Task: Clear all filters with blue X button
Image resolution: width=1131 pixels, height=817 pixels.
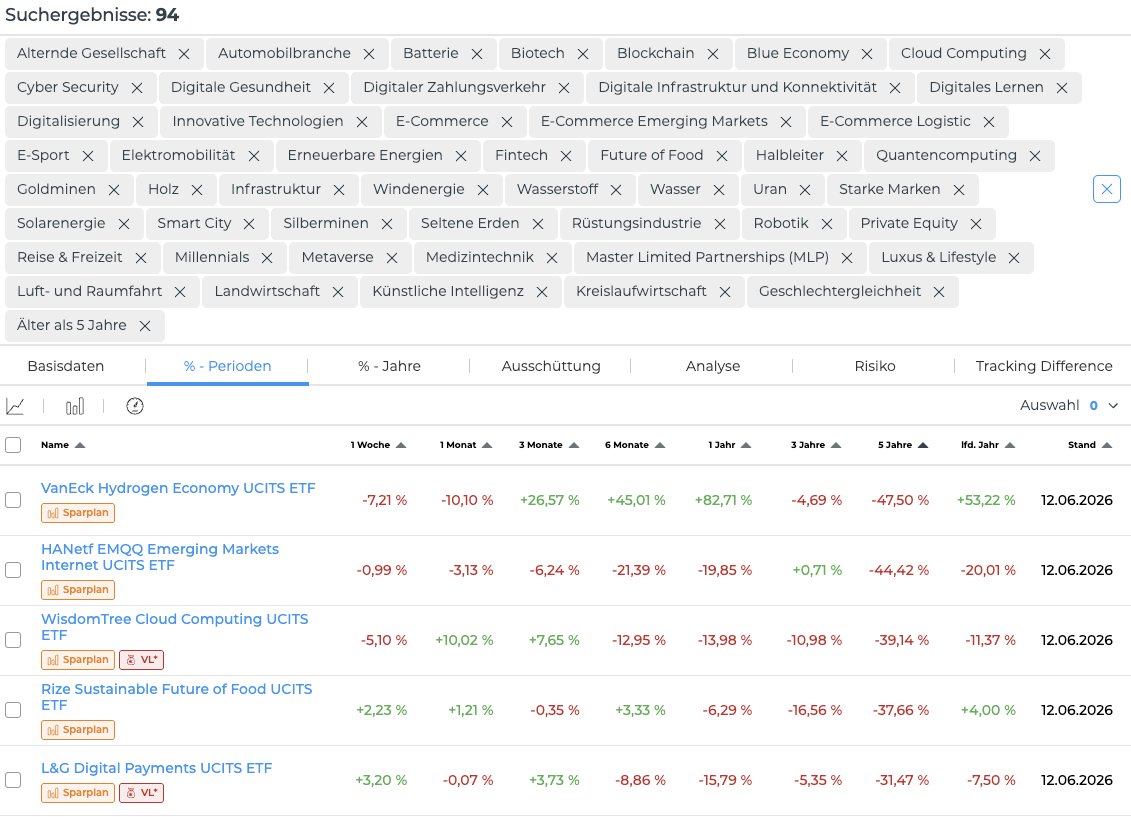Action: point(1106,189)
